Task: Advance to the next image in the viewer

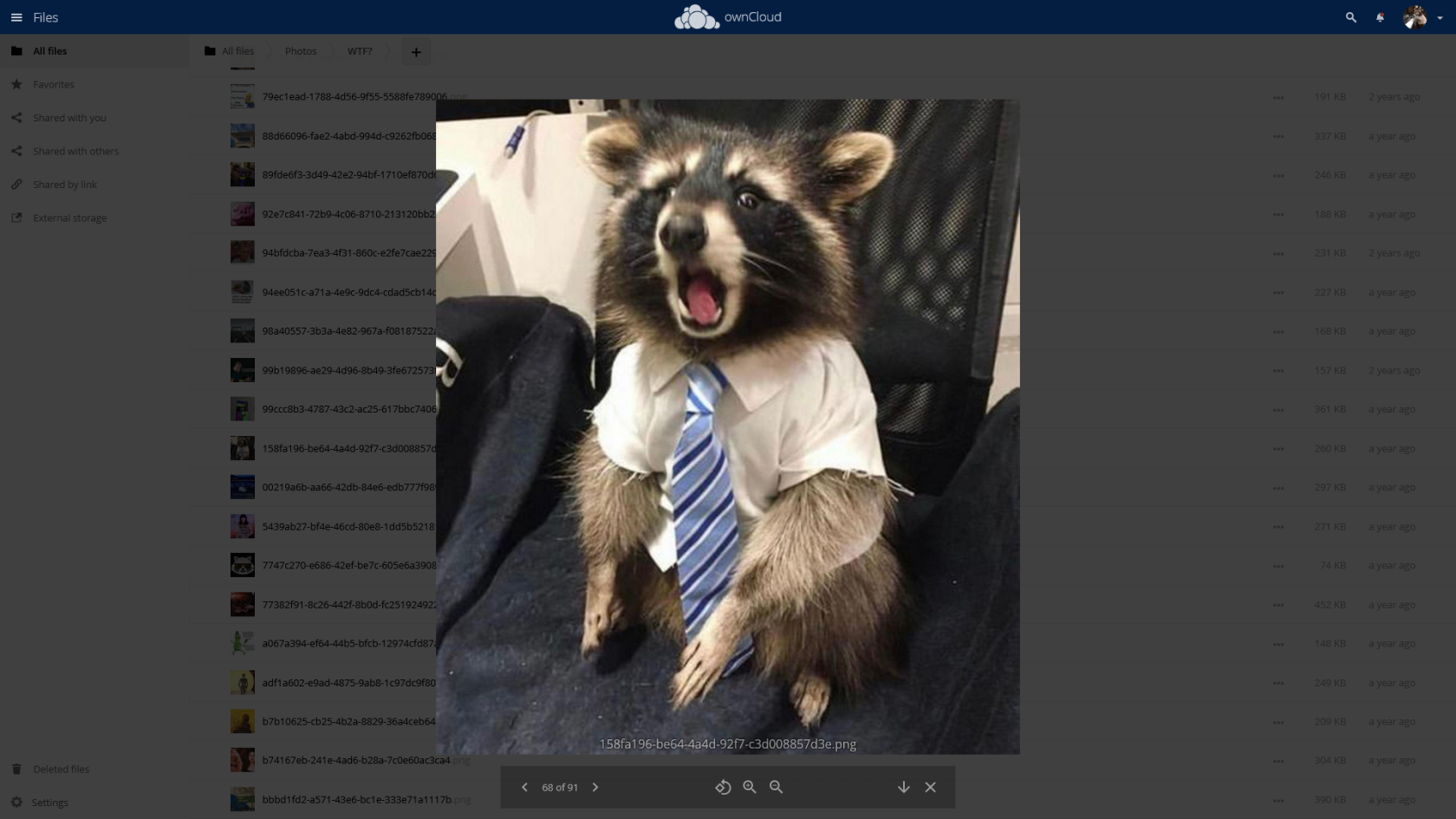Action: click(x=595, y=787)
